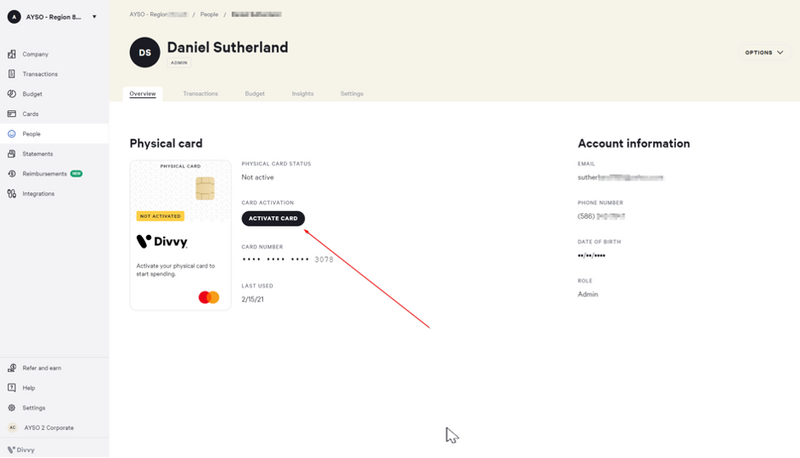
Task: Click the Divvy physical card image
Action: pos(180,235)
